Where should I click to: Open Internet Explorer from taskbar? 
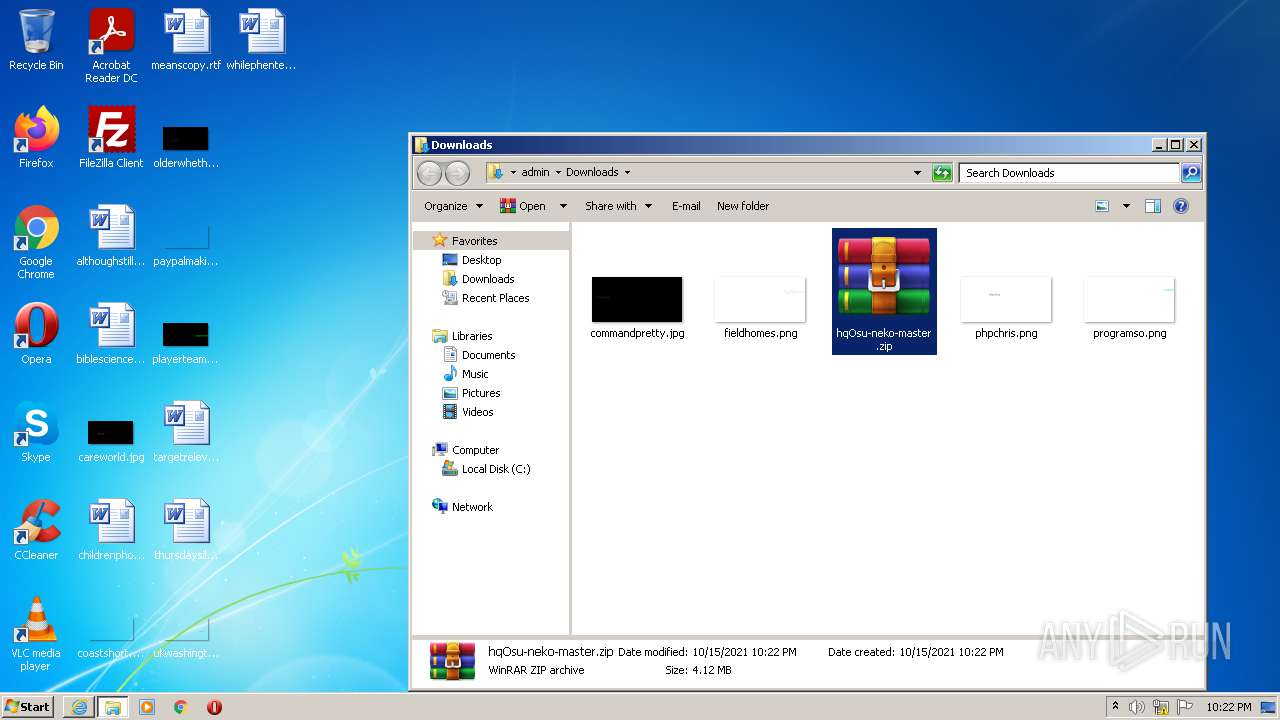[x=79, y=707]
